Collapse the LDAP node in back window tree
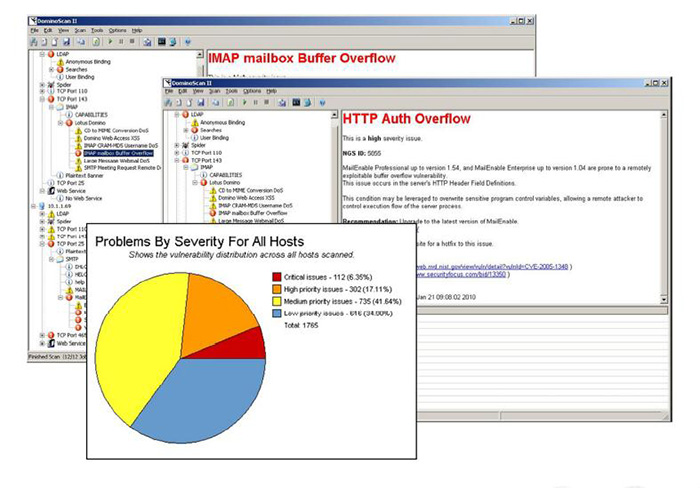This screenshot has height=488, width=700. tap(42, 54)
